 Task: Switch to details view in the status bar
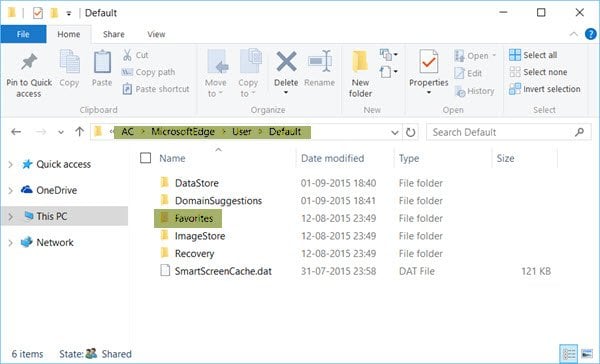(569, 353)
